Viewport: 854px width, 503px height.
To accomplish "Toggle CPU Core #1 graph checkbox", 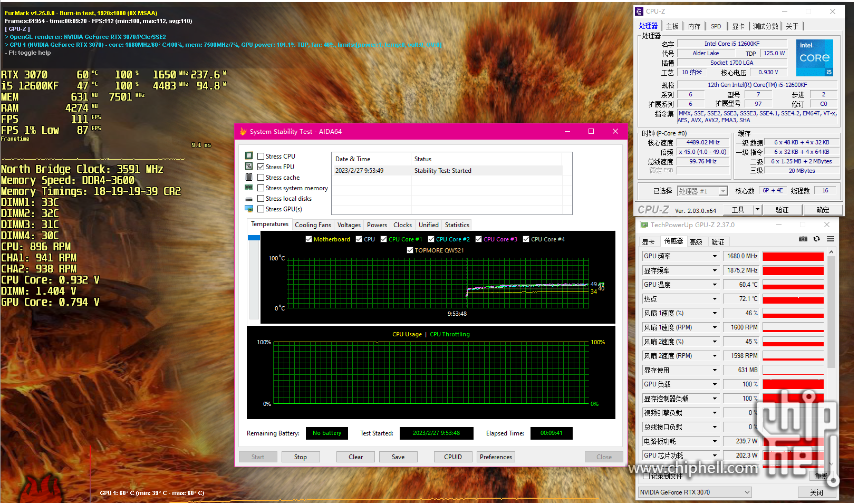I will (383, 239).
